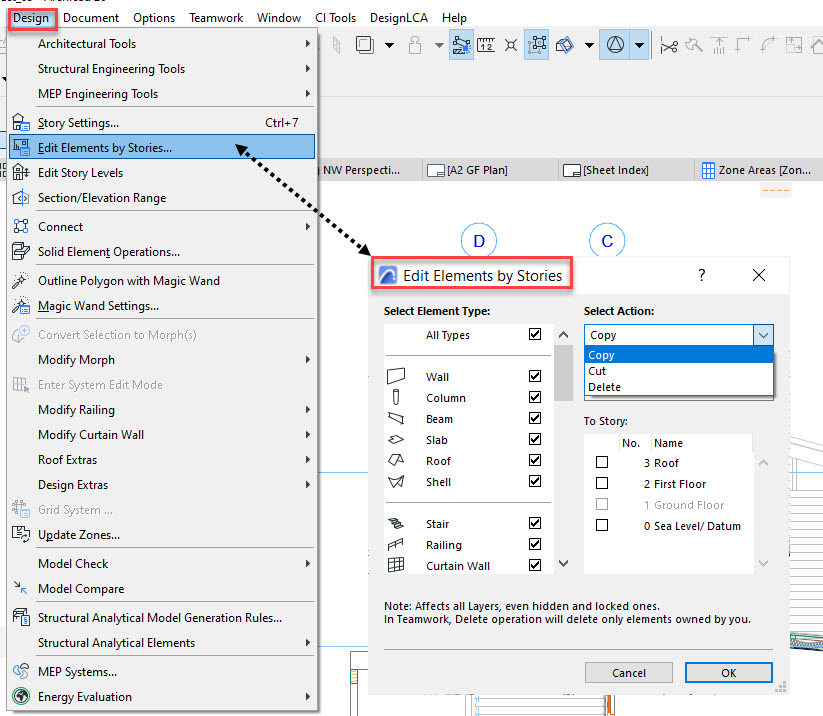This screenshot has height=716, width=823.
Task: Click the overlapping squares toolbar icon
Action: pyautogui.click(x=364, y=45)
